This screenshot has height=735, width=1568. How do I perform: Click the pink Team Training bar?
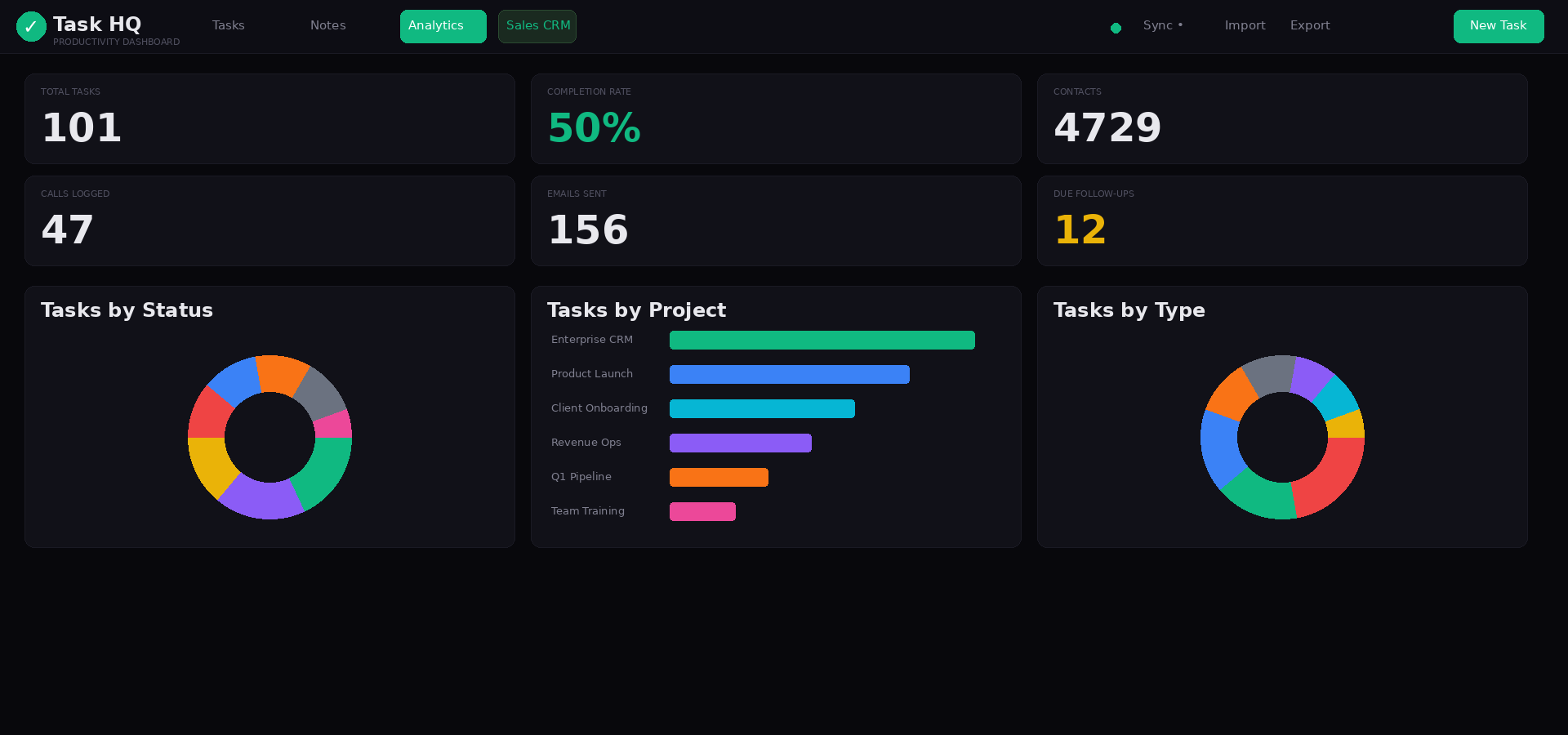click(x=702, y=511)
